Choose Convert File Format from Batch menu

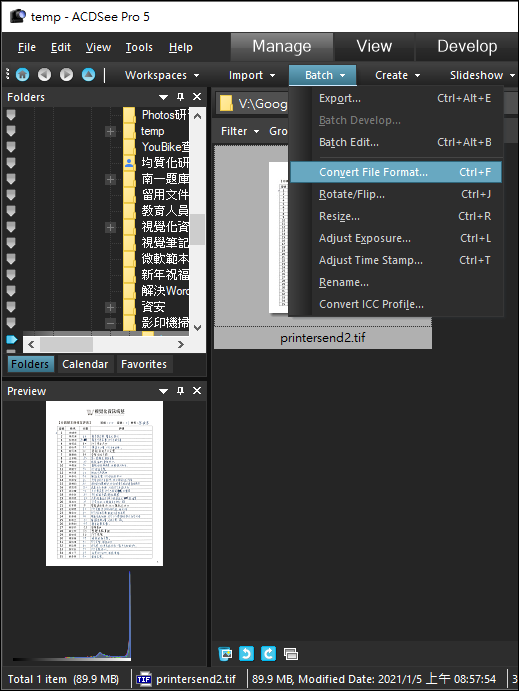pyautogui.click(x=396, y=172)
